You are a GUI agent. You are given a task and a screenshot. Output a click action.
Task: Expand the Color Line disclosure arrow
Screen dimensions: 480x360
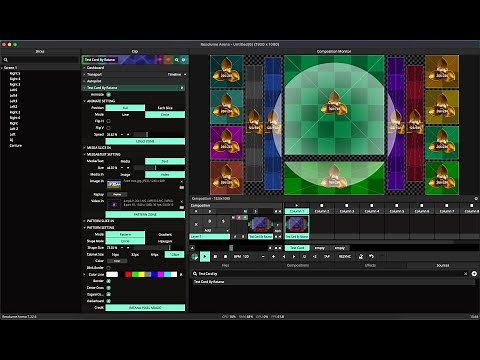point(84,274)
